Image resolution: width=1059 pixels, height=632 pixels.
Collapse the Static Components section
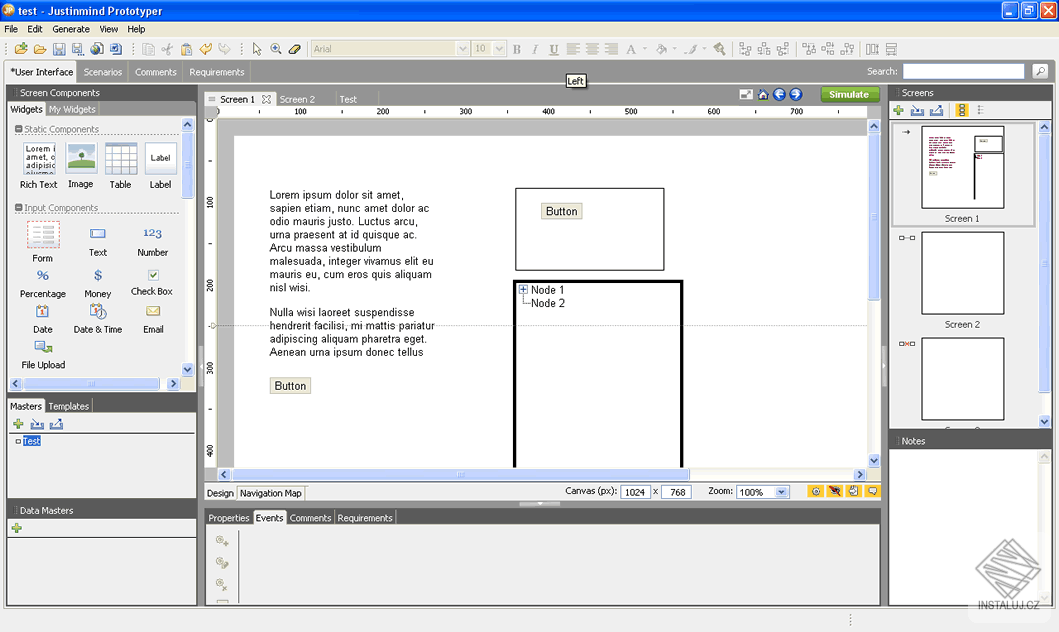(x=19, y=129)
